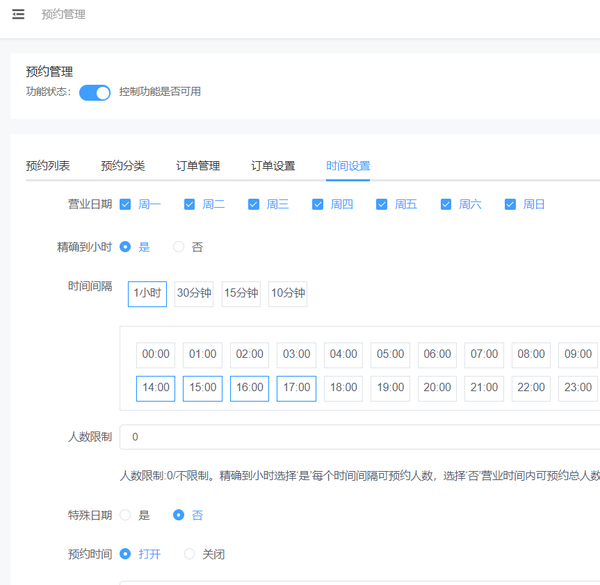Pick the 10分钟 interval option
Image resolution: width=600 pixels, height=585 pixels.
(288, 293)
